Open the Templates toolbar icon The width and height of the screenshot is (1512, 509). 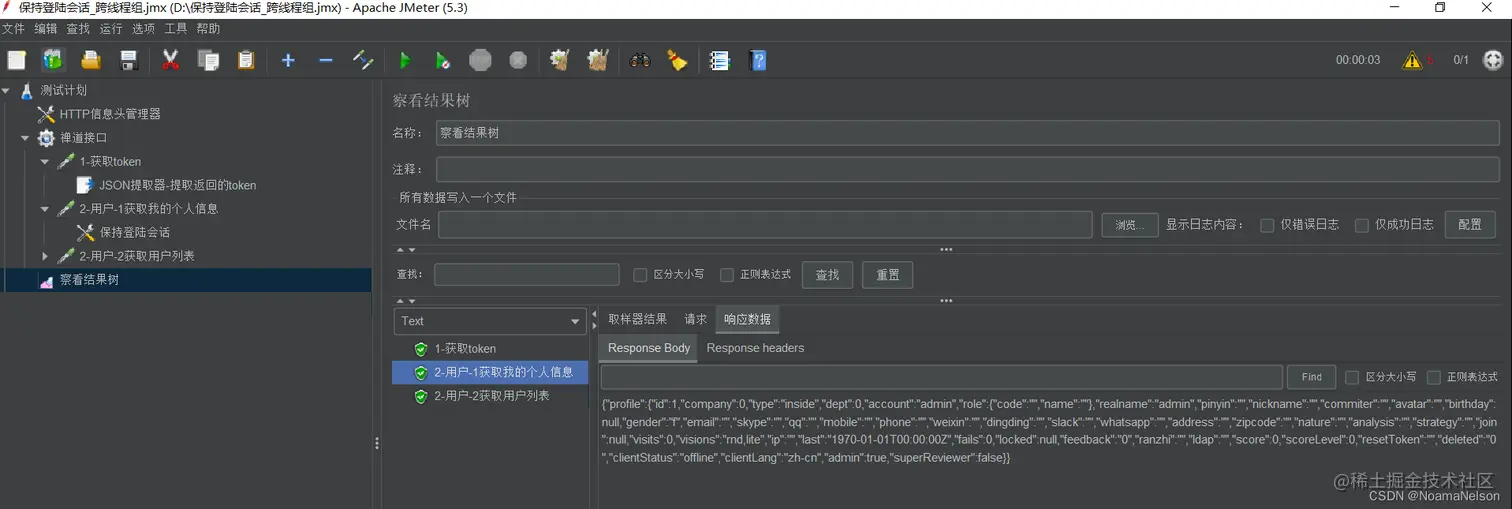[x=53, y=60]
